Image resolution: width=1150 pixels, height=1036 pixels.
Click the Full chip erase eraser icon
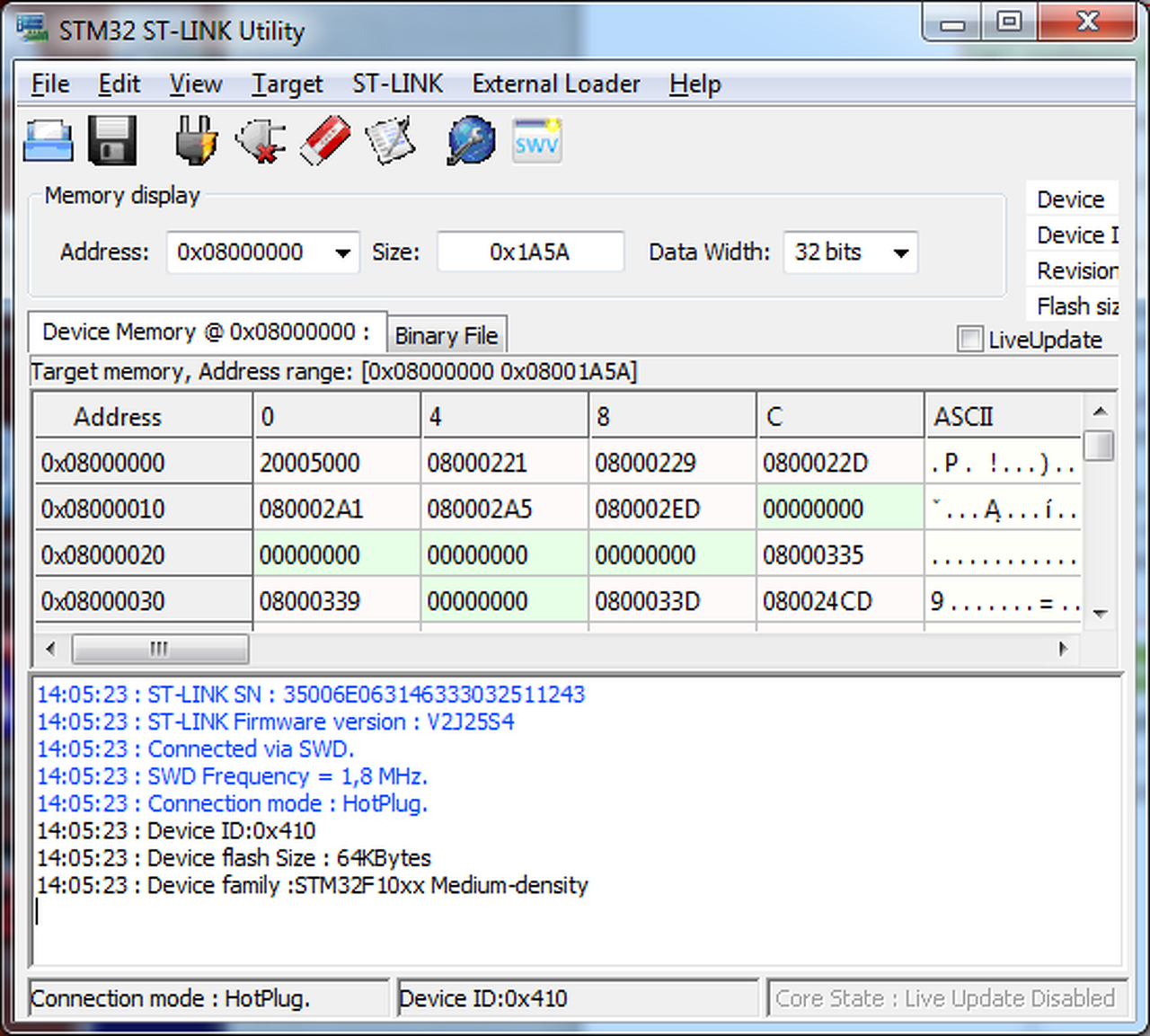coord(324,141)
